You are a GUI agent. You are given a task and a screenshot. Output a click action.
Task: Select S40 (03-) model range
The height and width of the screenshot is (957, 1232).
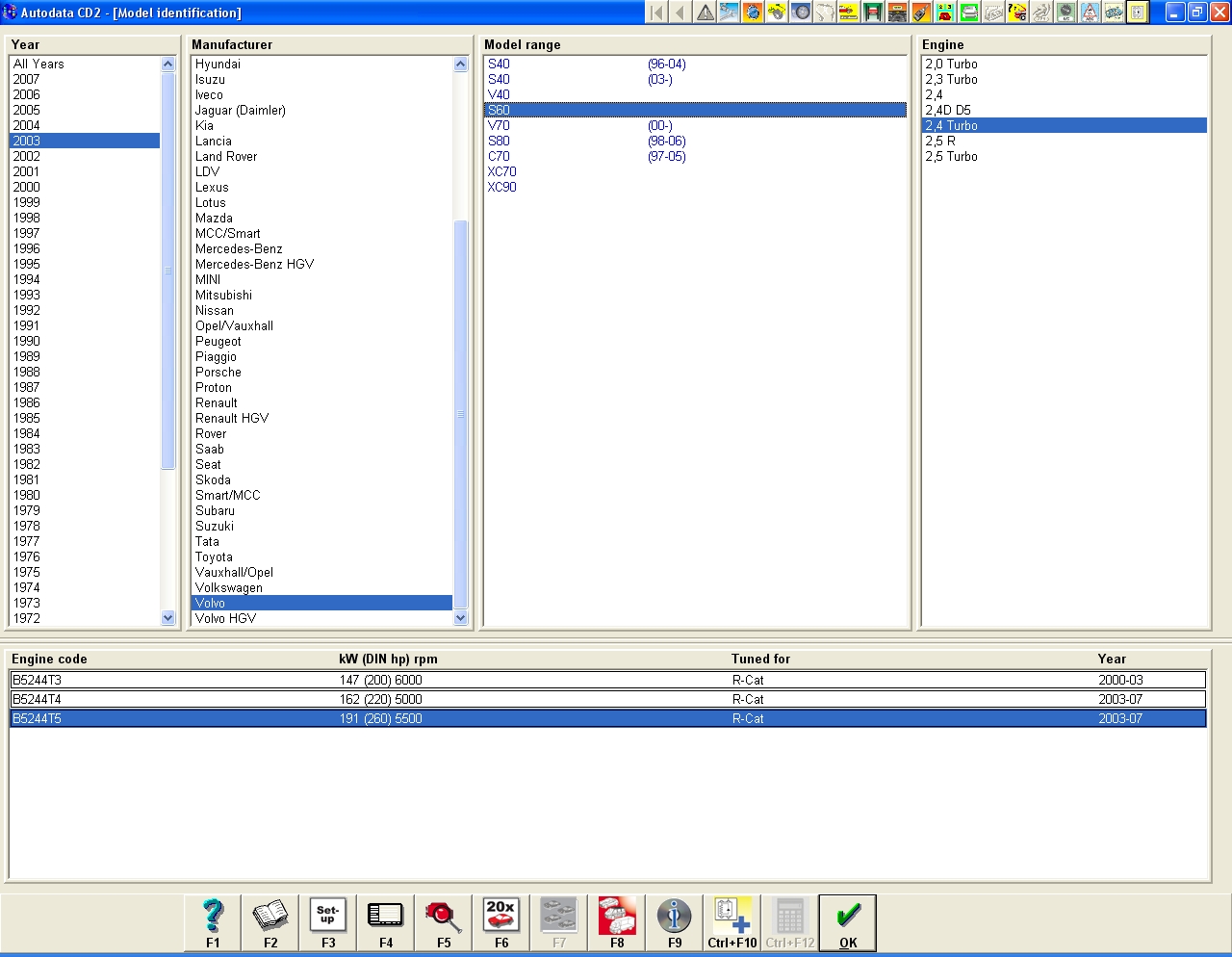[695, 79]
